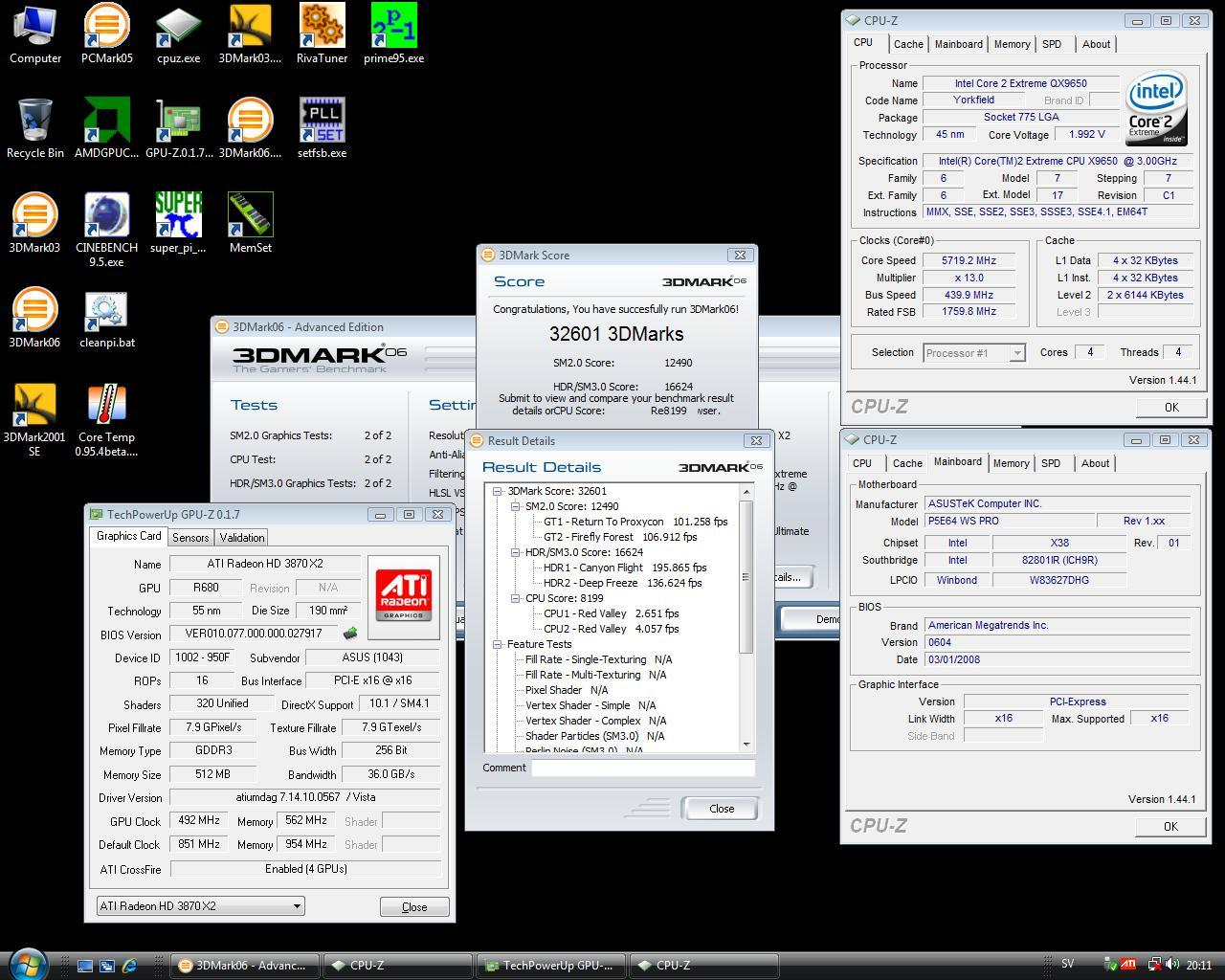Screen dimensions: 1225x980
Task: Select the GT1 - Return To Proxycon result row
Action: [x=635, y=522]
